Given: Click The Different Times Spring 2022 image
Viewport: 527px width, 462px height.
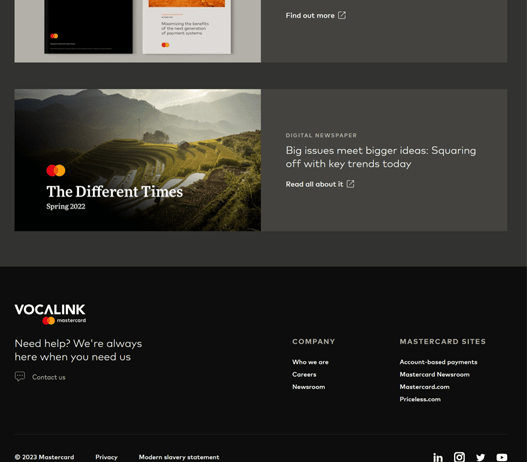Looking at the screenshot, I should point(137,160).
